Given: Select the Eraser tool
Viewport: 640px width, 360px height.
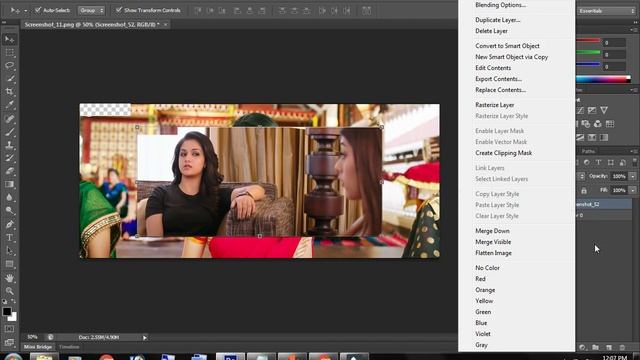Looking at the screenshot, I should coord(9,171).
